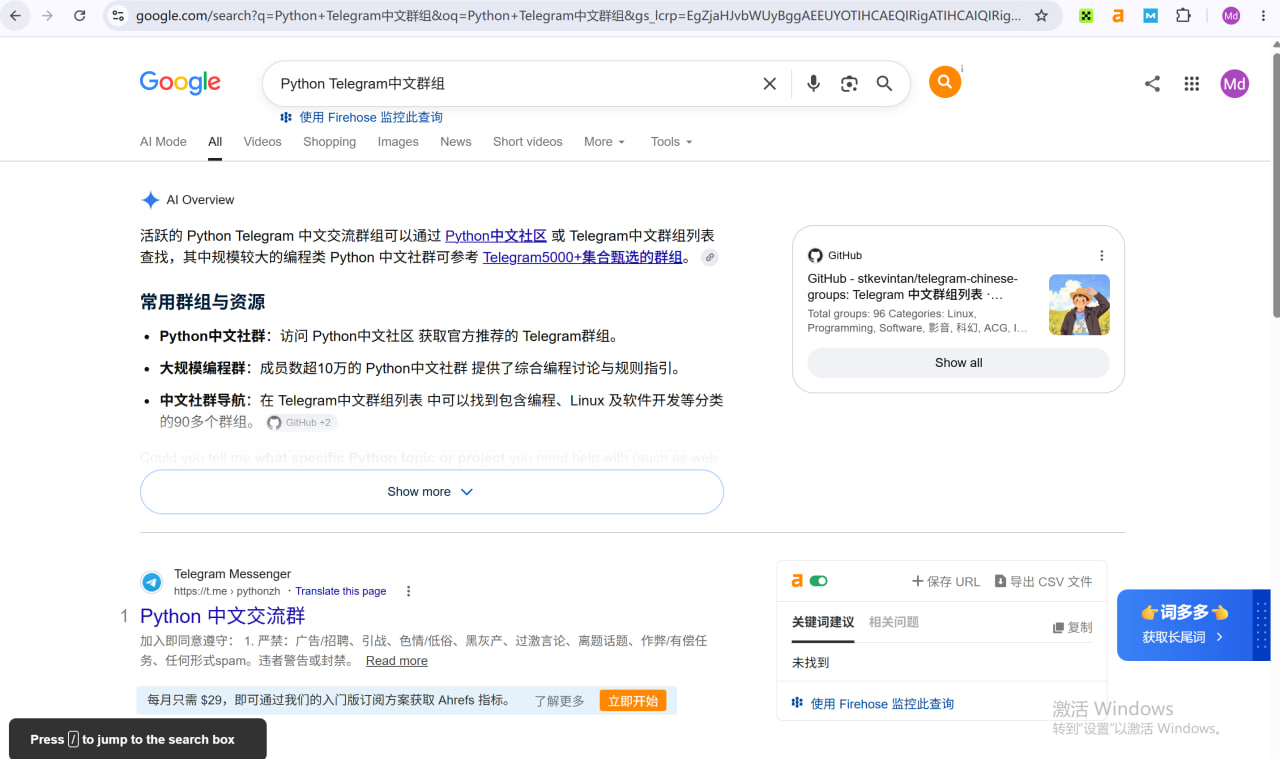
Task: Open the blue M extension icon
Action: [x=1151, y=16]
